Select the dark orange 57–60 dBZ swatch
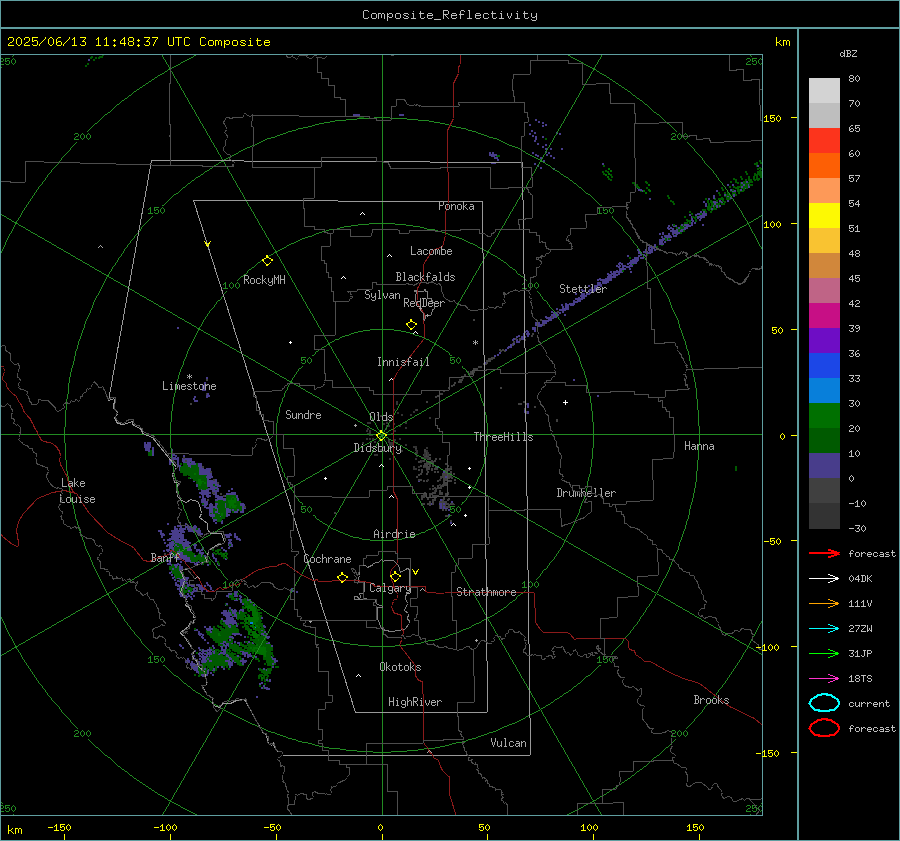This screenshot has height=841, width=900. 824,166
